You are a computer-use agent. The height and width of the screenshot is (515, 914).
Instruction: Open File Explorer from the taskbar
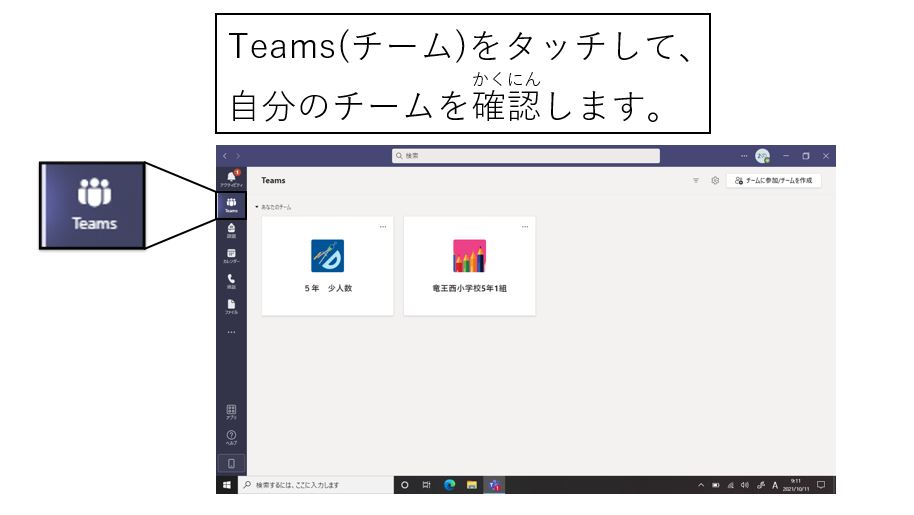tap(472, 485)
